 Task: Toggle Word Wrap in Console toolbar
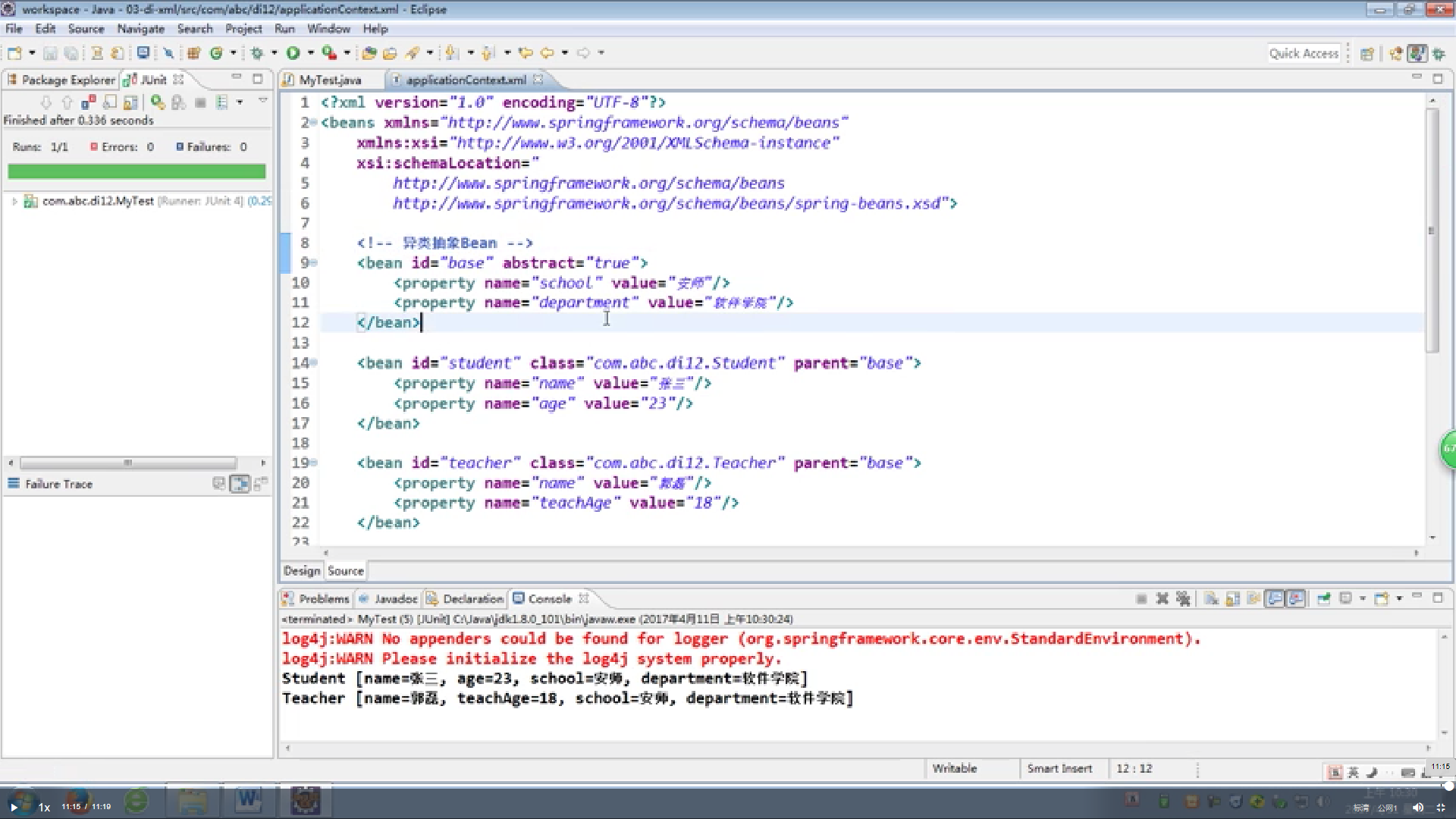point(1254,599)
